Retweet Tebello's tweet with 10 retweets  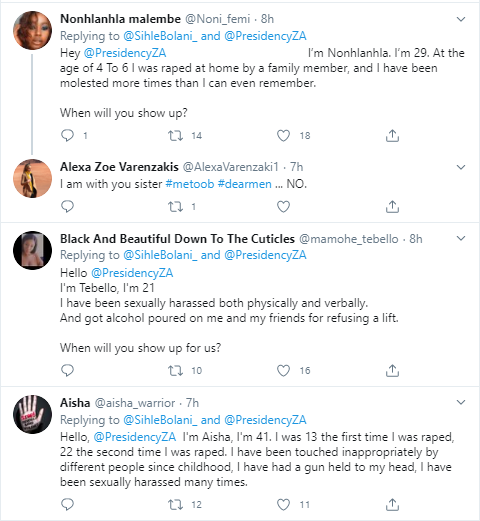(x=175, y=370)
